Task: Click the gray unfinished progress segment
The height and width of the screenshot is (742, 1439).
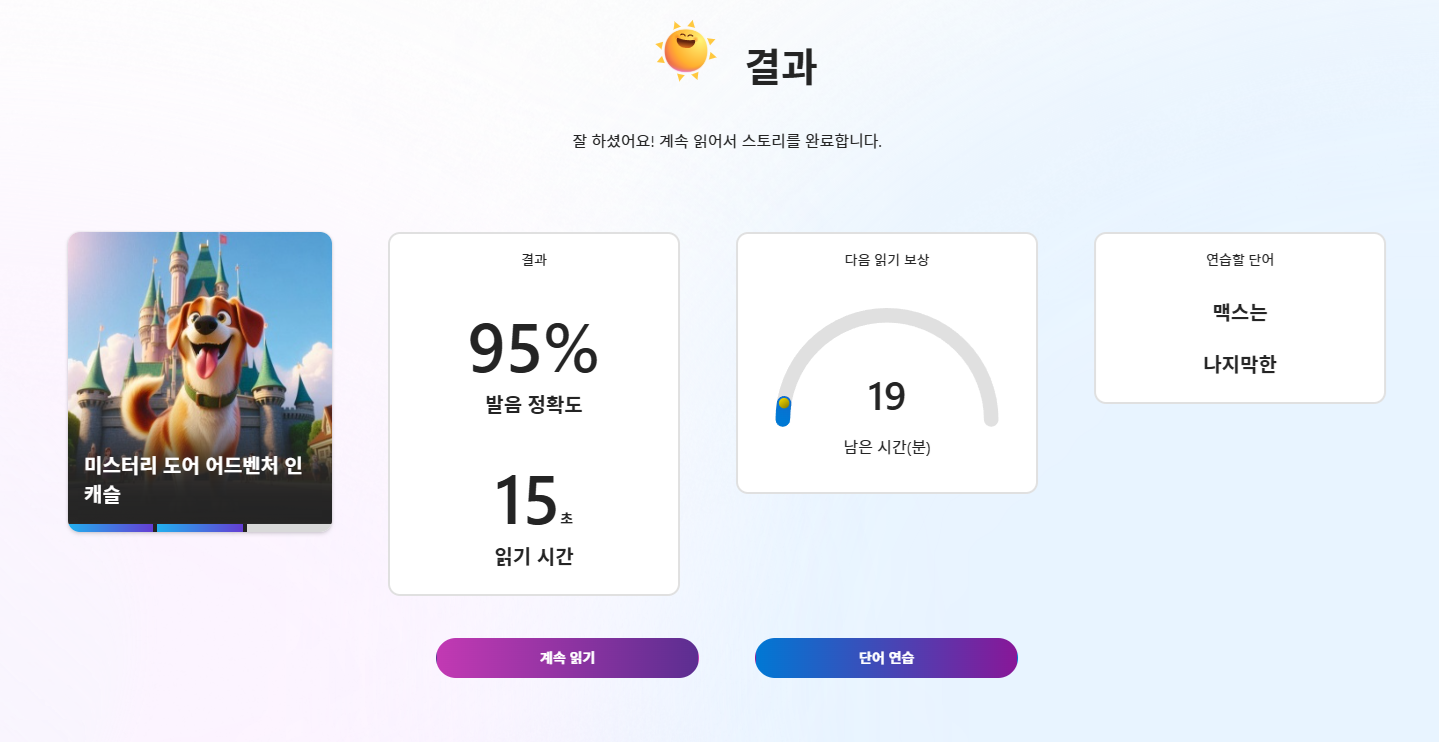Action: pos(289,528)
